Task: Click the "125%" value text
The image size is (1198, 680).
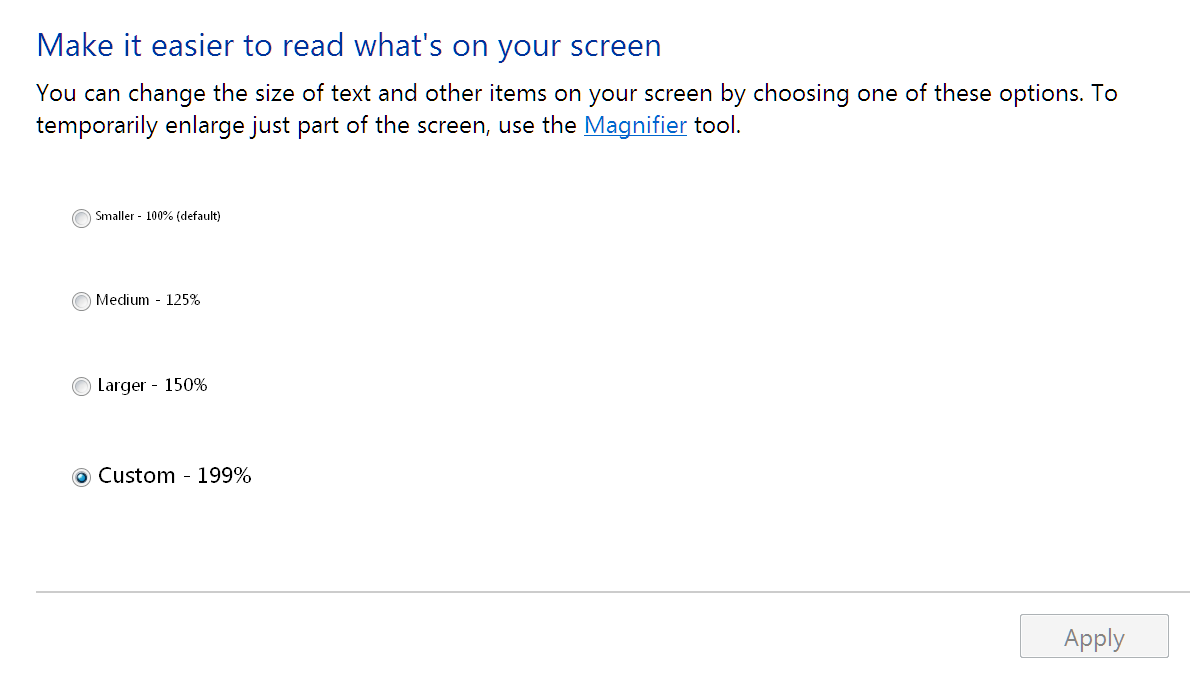Action: [x=183, y=300]
